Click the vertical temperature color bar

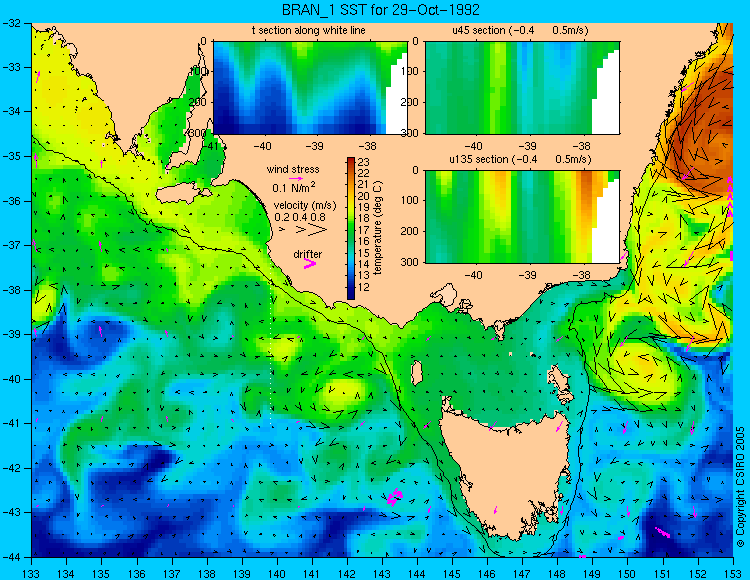coord(351,229)
